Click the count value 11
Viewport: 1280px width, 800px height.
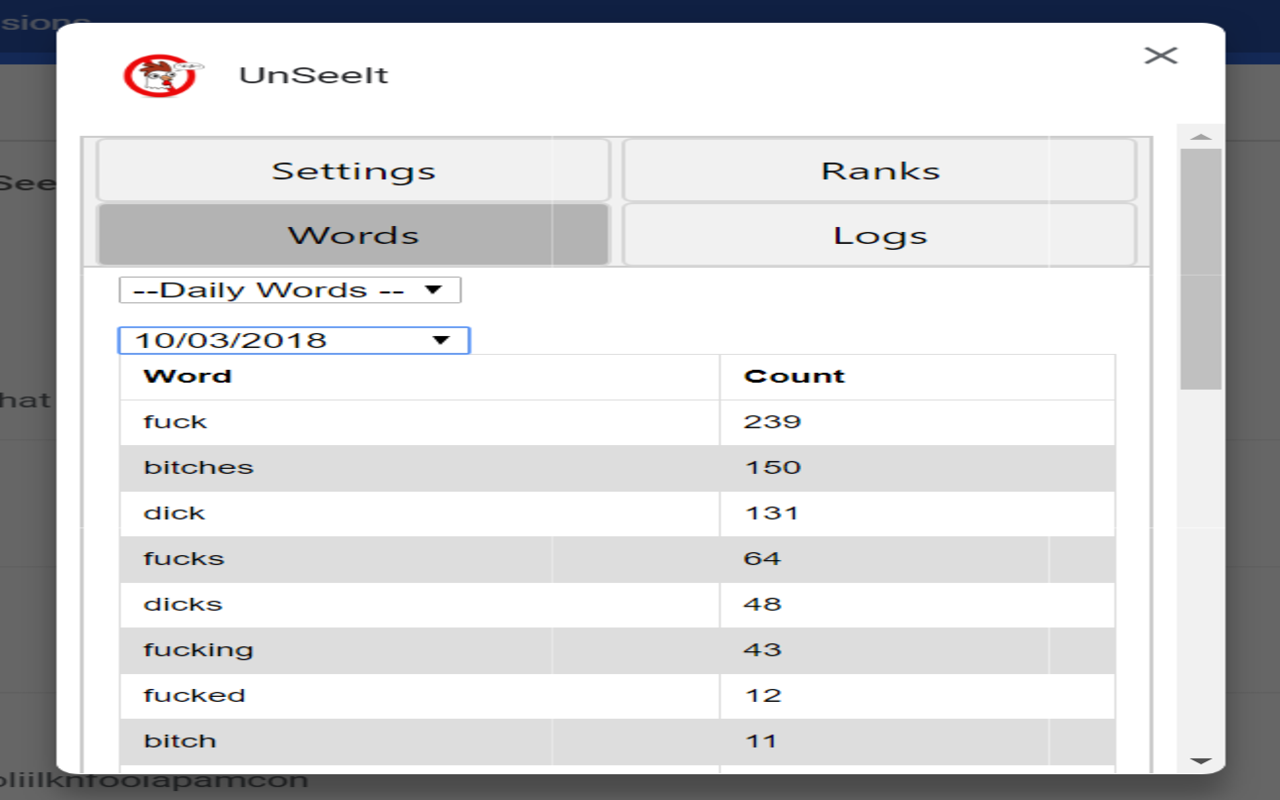tap(761, 742)
